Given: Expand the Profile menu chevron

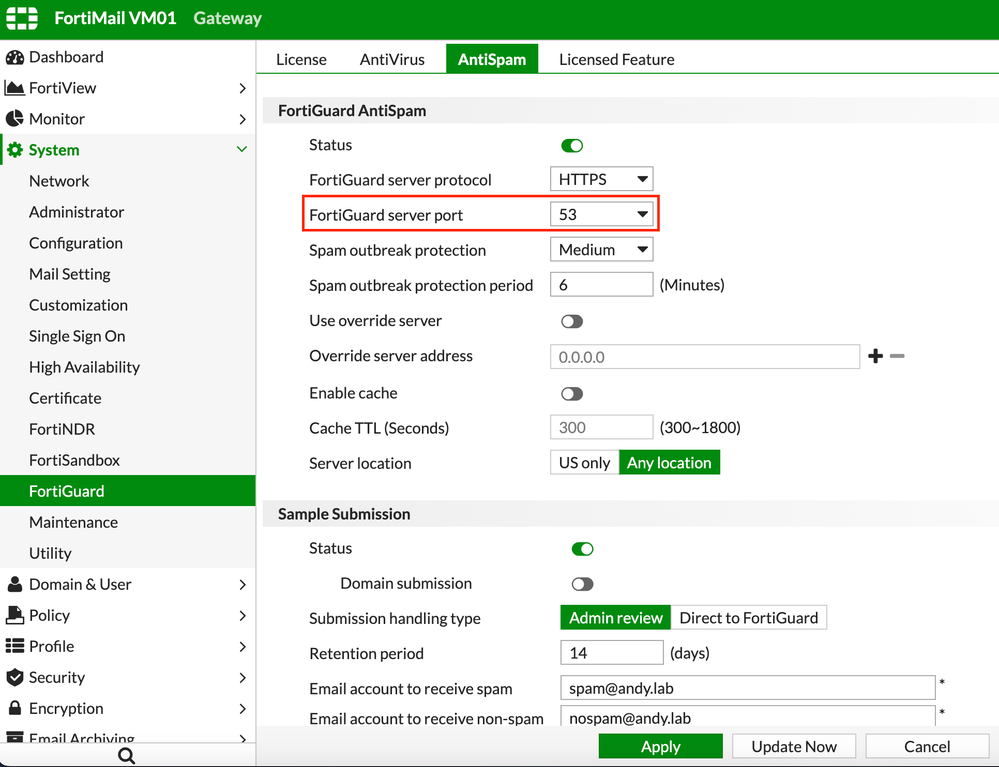Looking at the screenshot, I should [x=242, y=647].
